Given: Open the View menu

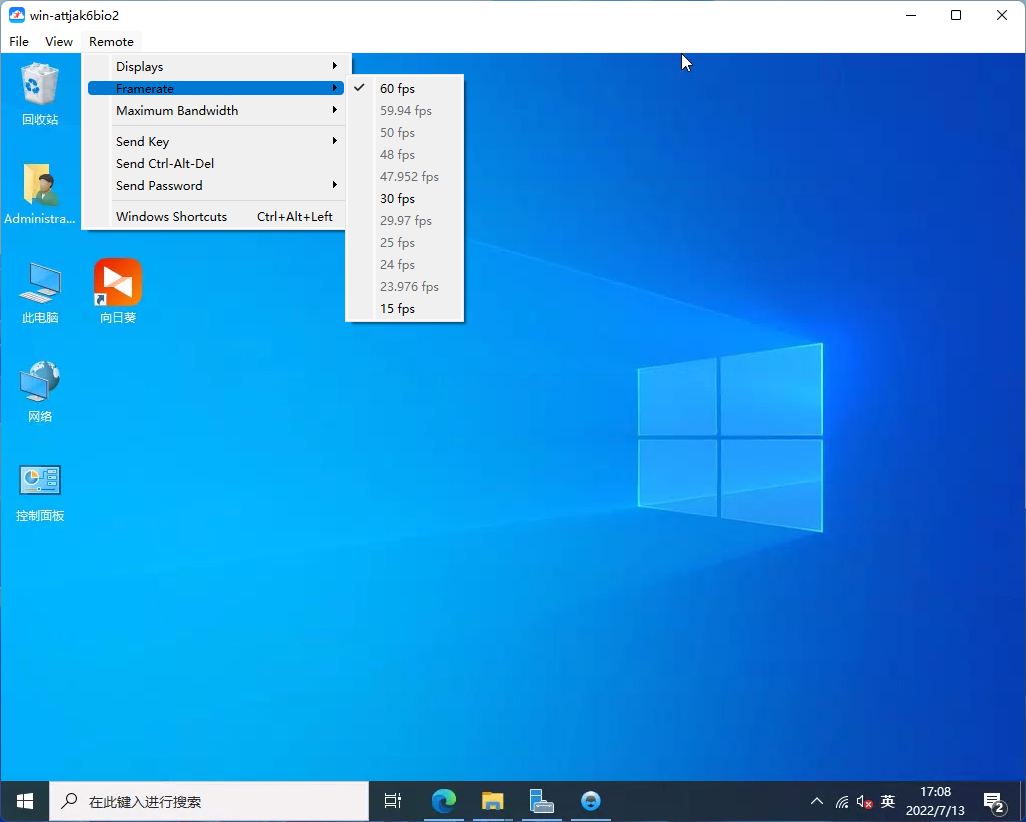Looking at the screenshot, I should [59, 42].
